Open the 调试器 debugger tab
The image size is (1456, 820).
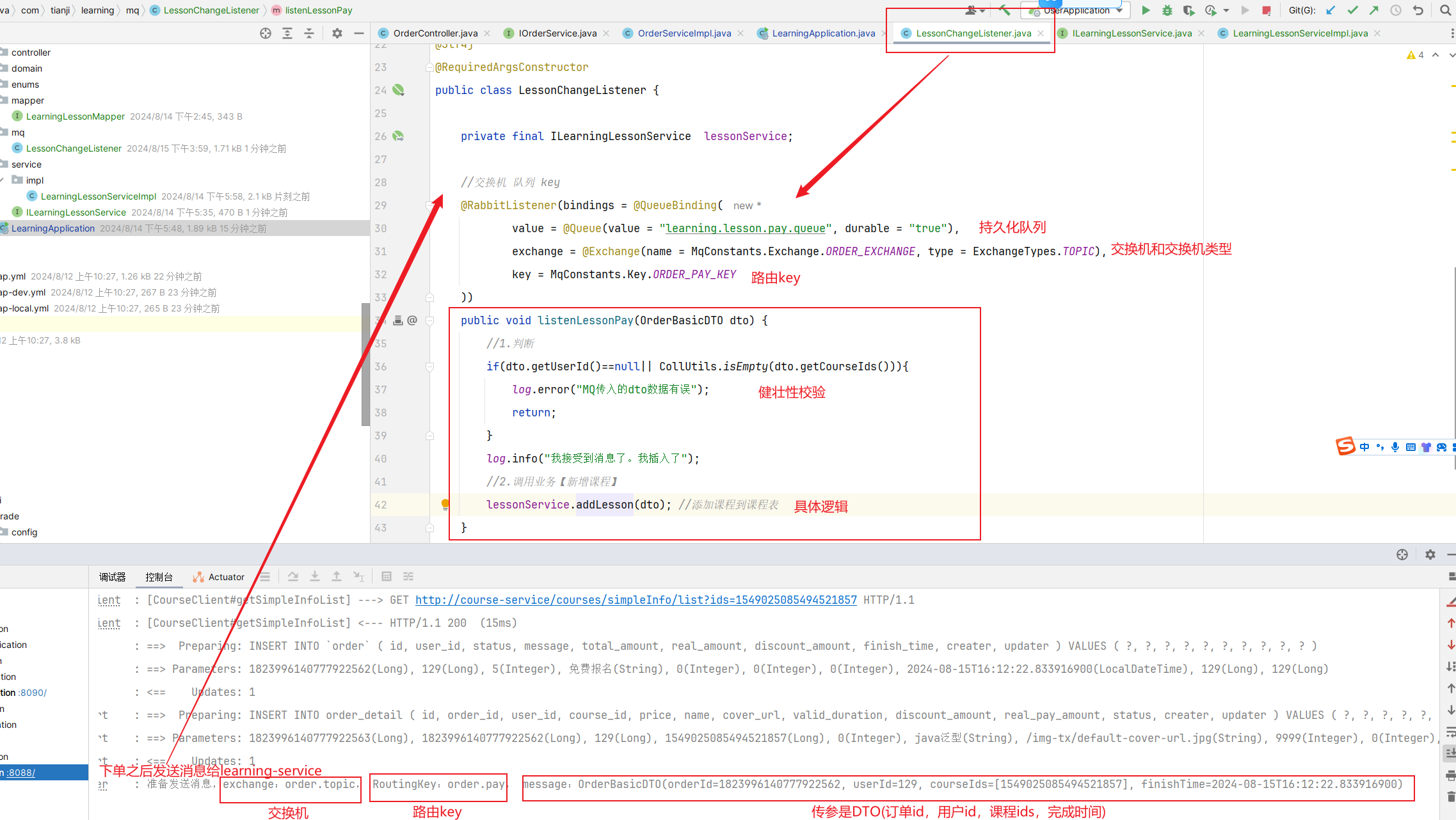point(112,577)
